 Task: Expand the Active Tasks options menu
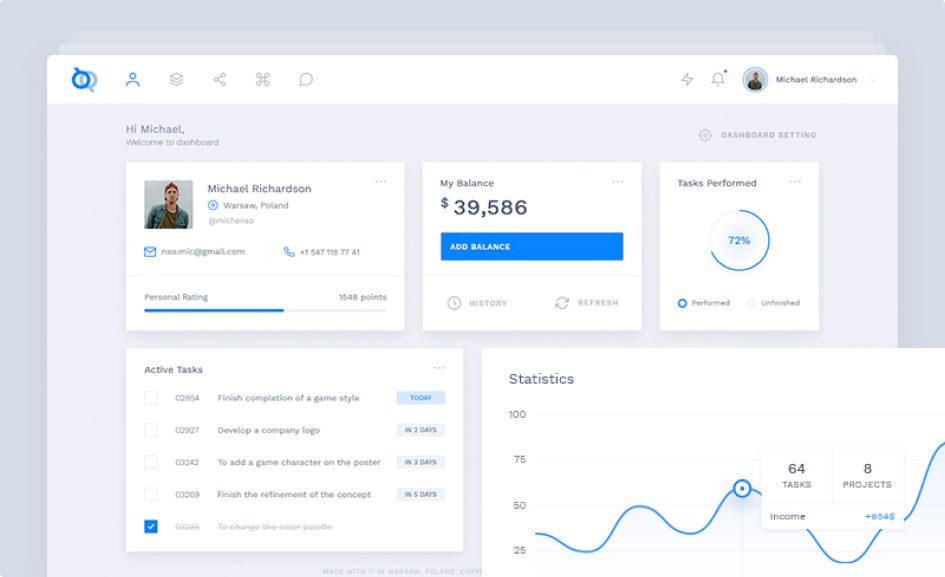coord(440,368)
